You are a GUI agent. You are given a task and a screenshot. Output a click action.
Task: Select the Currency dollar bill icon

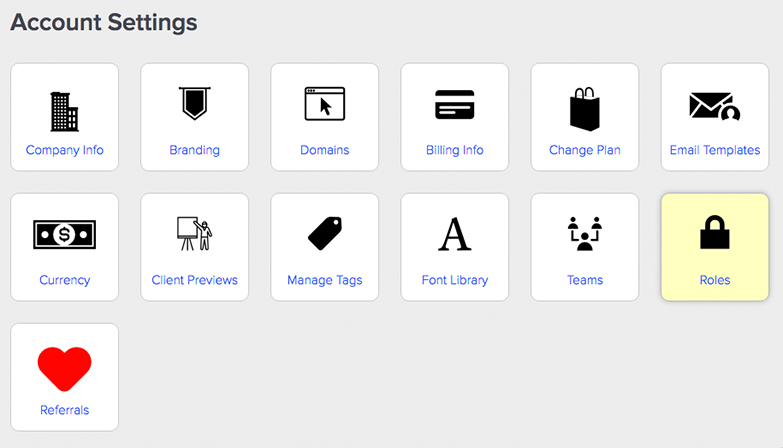pos(64,234)
